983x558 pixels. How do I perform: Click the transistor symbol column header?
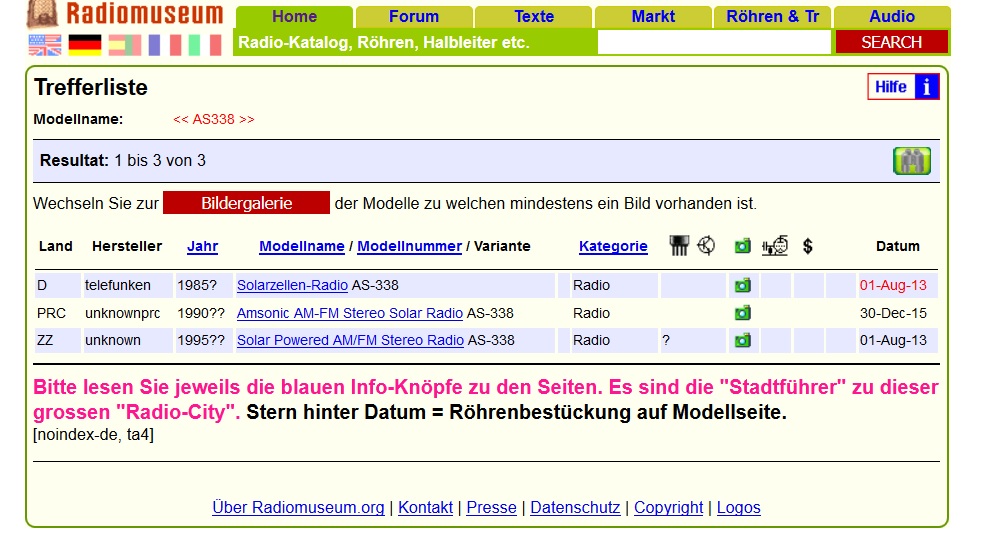pyautogui.click(x=706, y=246)
